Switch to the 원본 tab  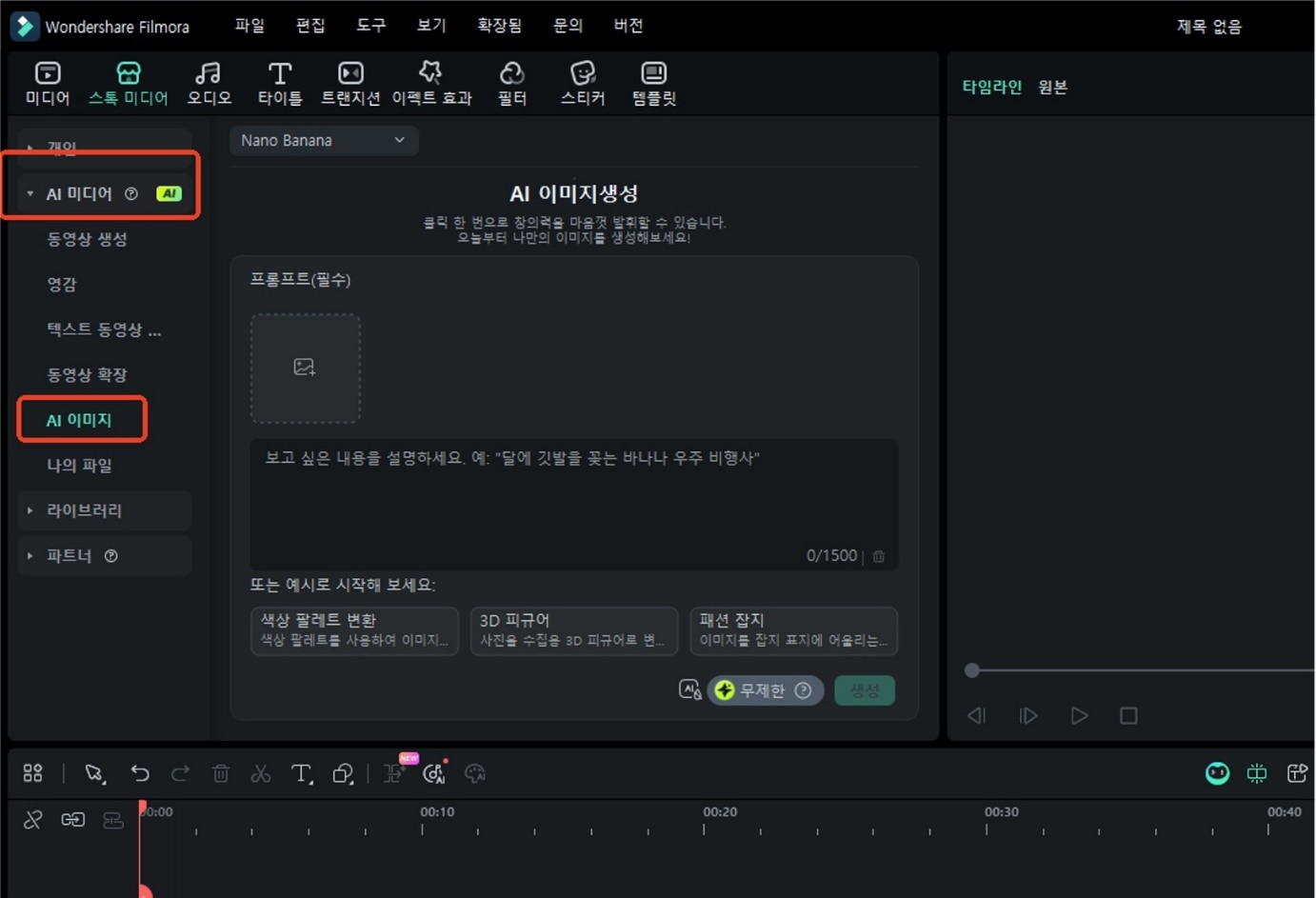coord(1052,87)
